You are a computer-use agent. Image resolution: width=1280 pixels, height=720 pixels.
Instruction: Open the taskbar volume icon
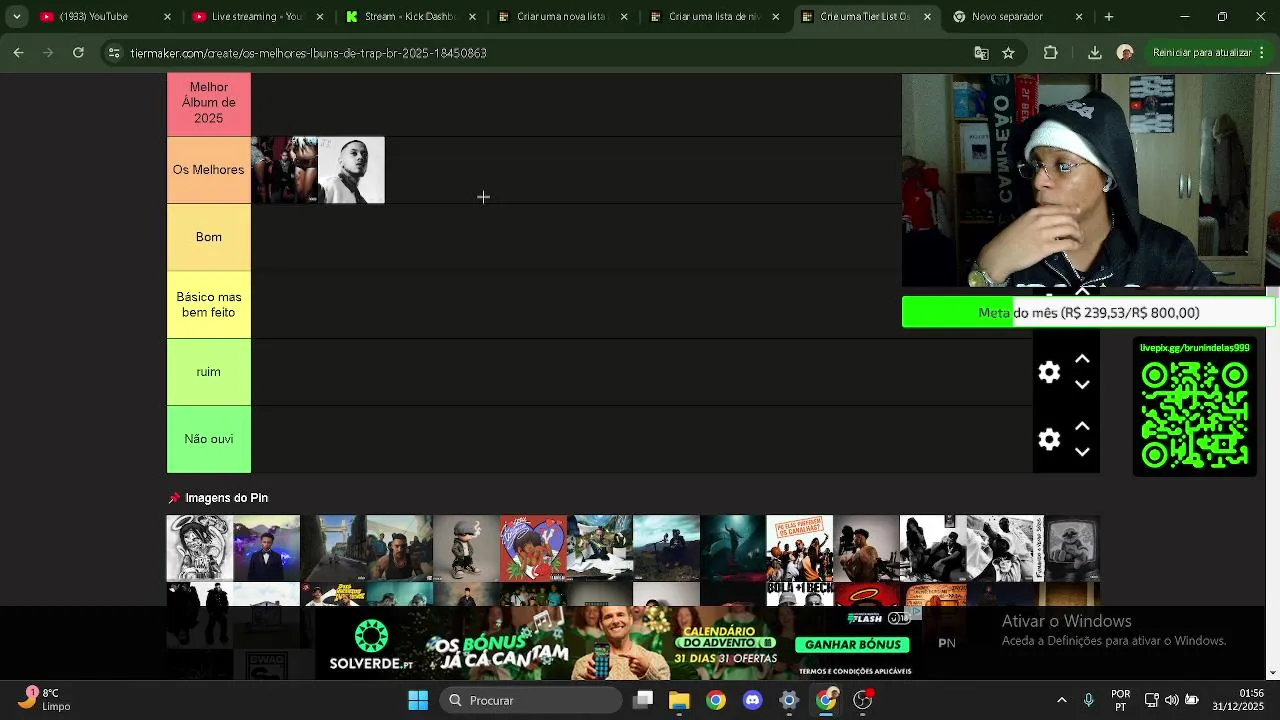tap(1171, 700)
